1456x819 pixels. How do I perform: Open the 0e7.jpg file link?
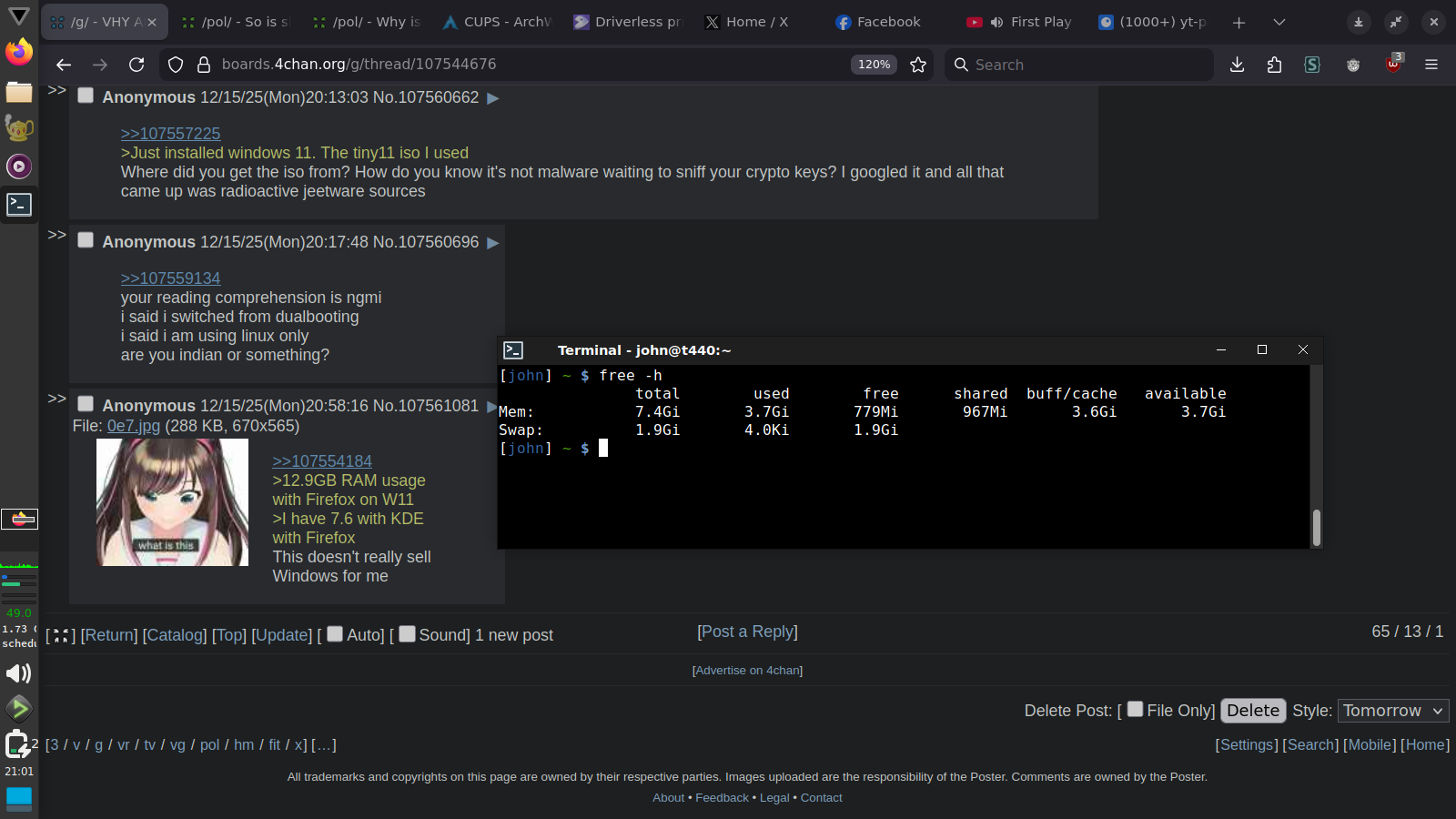pos(134,426)
